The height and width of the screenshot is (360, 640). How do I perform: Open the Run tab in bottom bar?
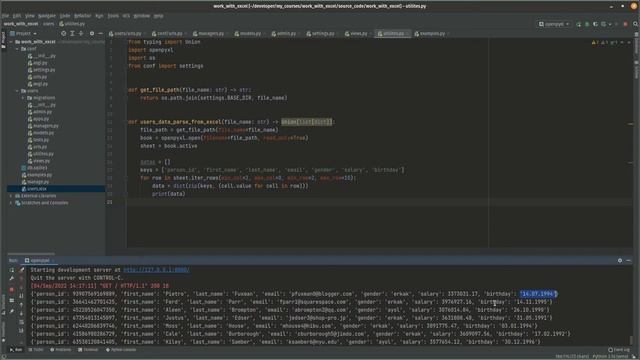point(16,350)
